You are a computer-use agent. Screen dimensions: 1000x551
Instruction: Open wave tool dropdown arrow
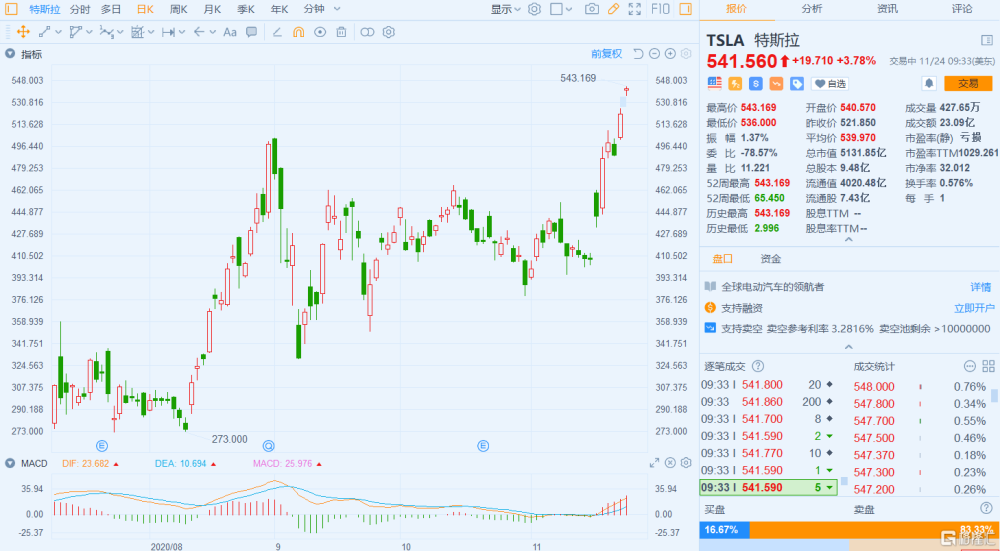coord(120,32)
